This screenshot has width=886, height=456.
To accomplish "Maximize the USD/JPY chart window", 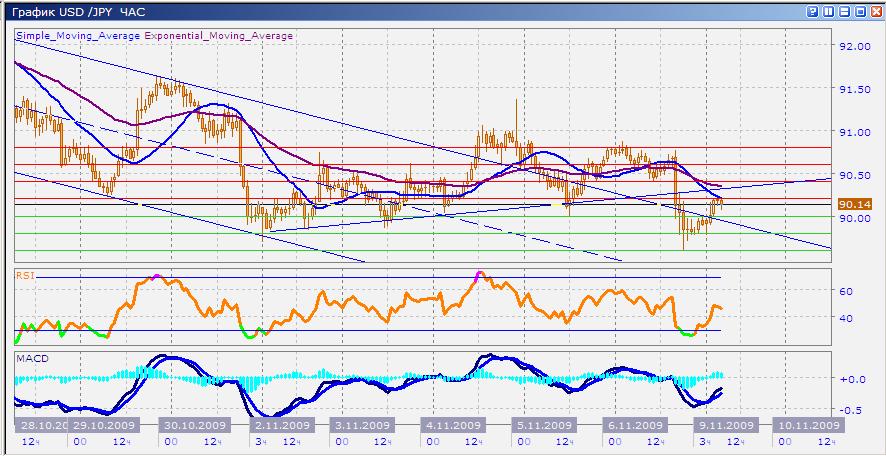I will pos(859,11).
